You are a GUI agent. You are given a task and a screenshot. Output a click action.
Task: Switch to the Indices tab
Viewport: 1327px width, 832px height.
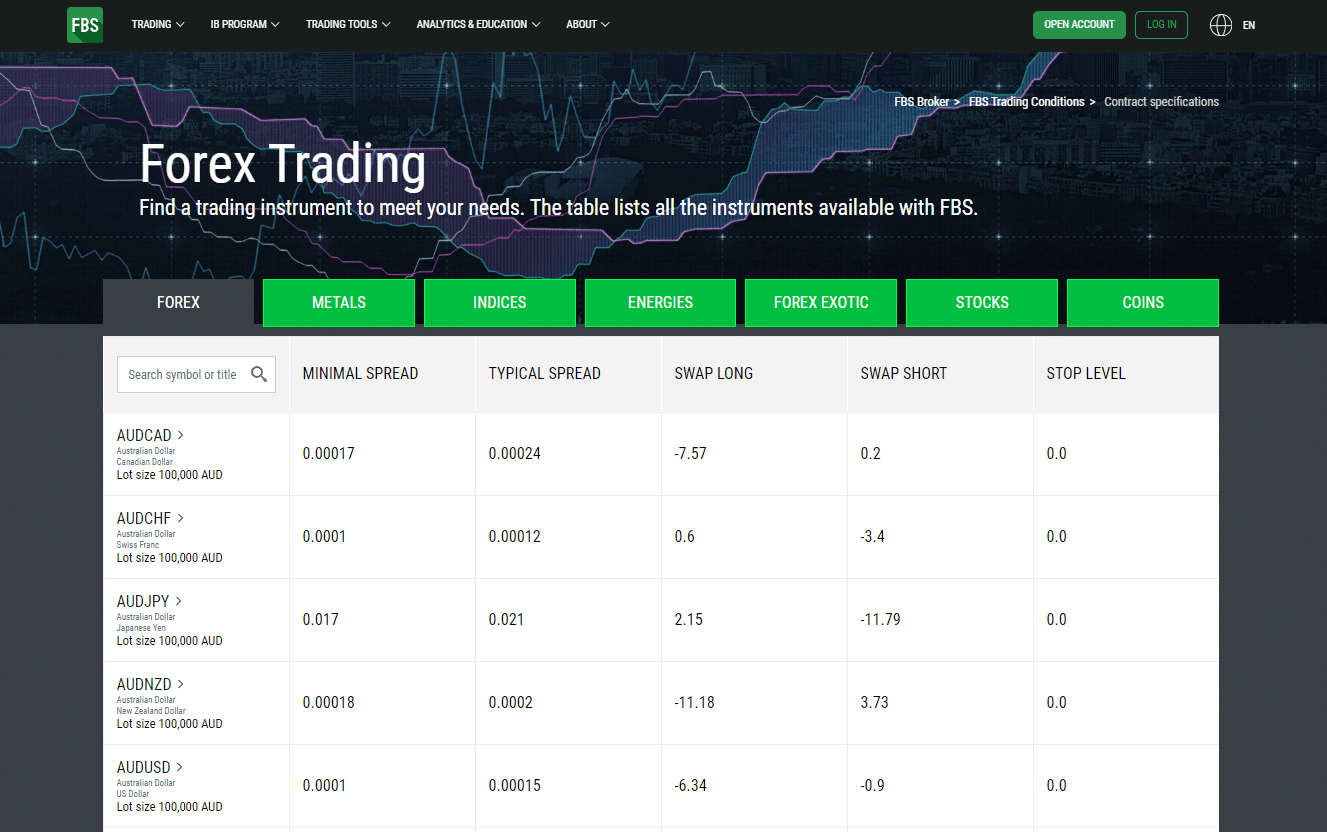point(500,302)
